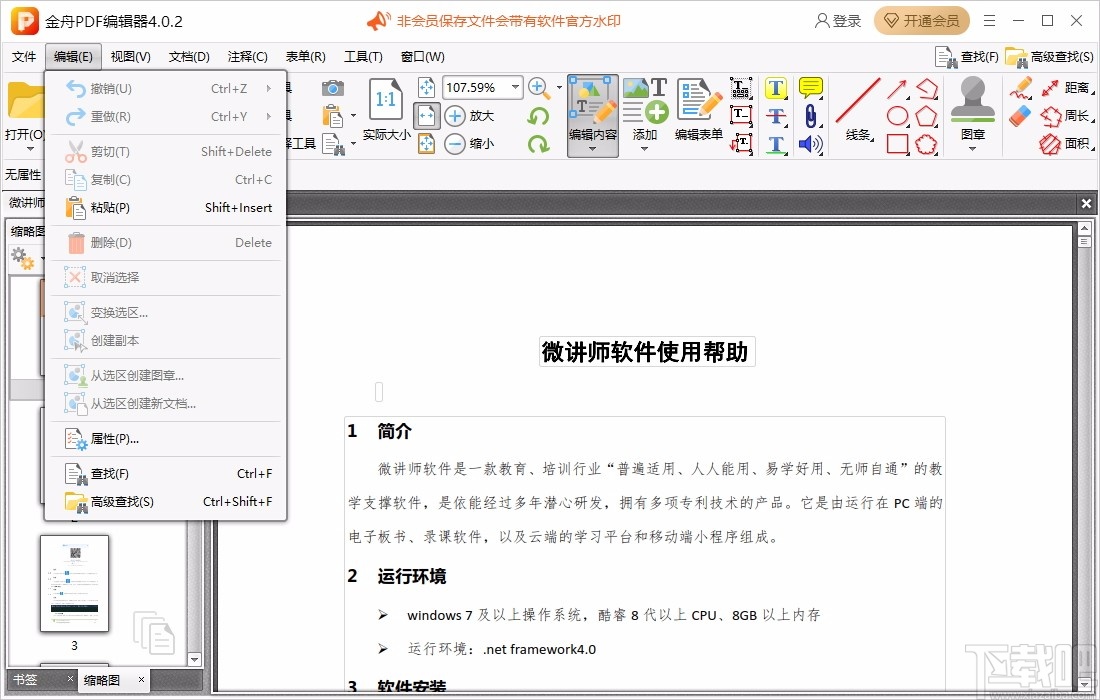Select the page 3 thumbnail

click(74, 585)
